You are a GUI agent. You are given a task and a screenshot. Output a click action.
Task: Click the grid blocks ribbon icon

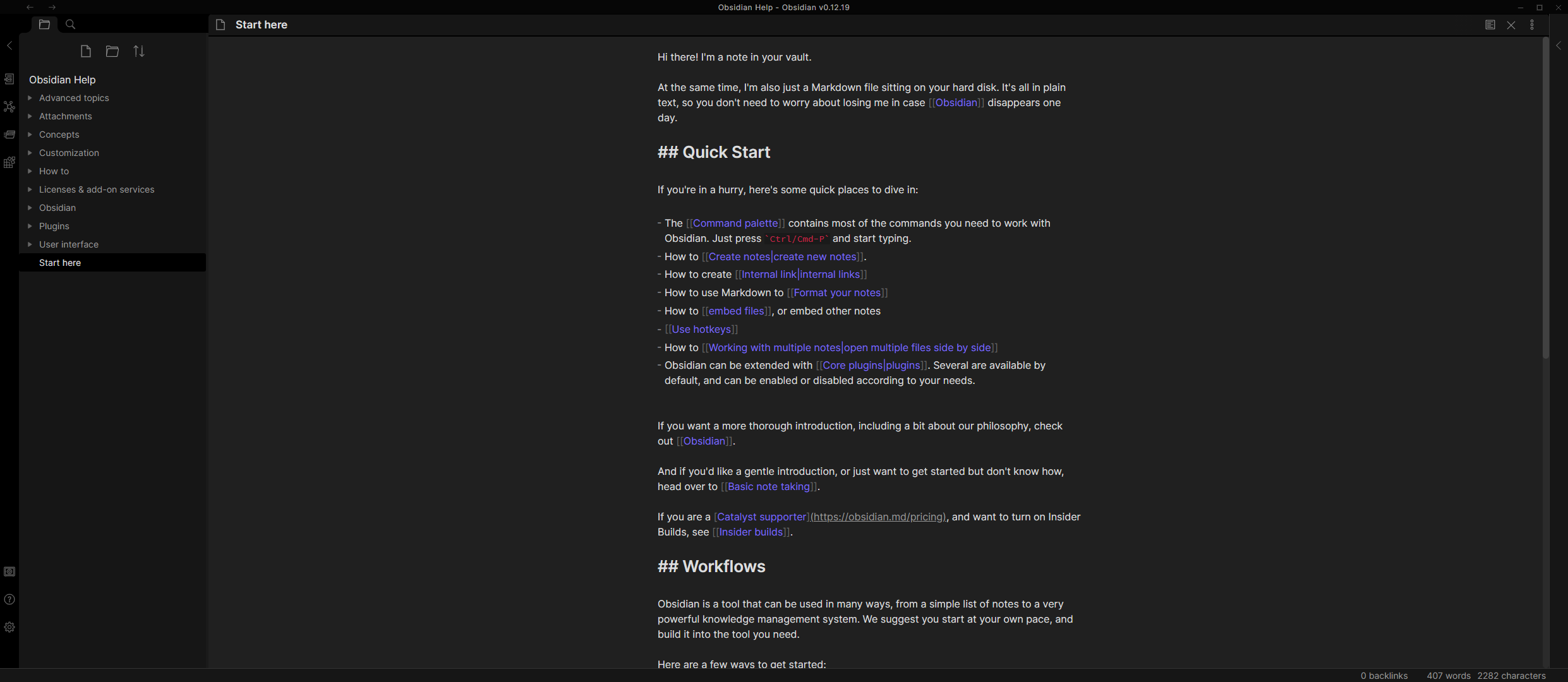coord(9,162)
